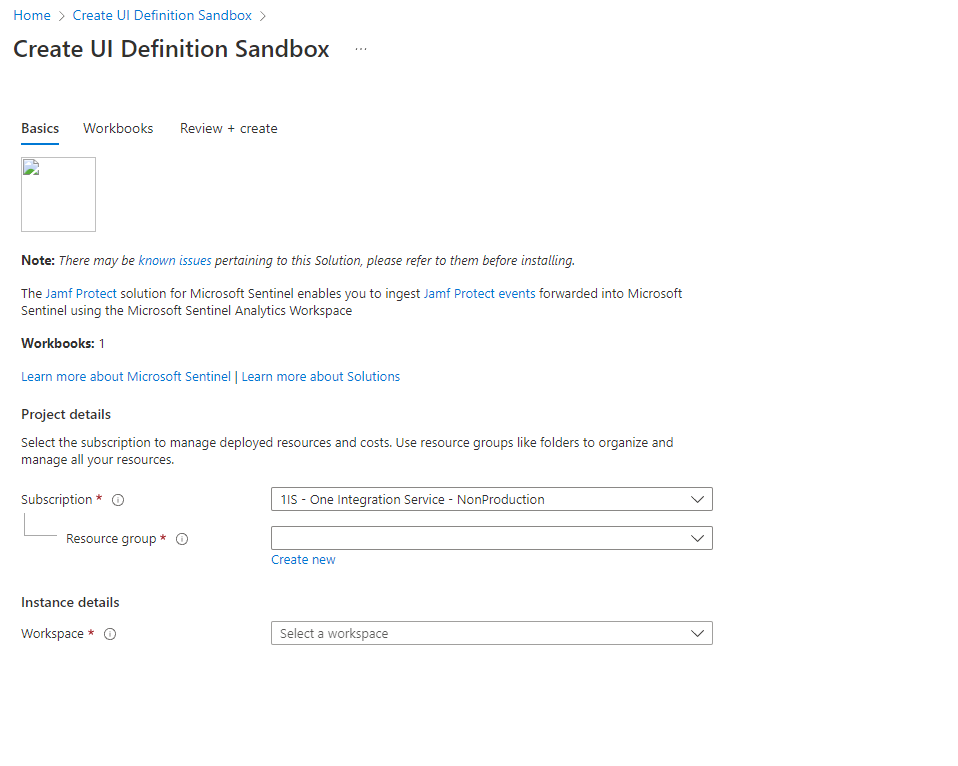Click the Resource group field label
Screen dimensions: 958x766
point(111,539)
